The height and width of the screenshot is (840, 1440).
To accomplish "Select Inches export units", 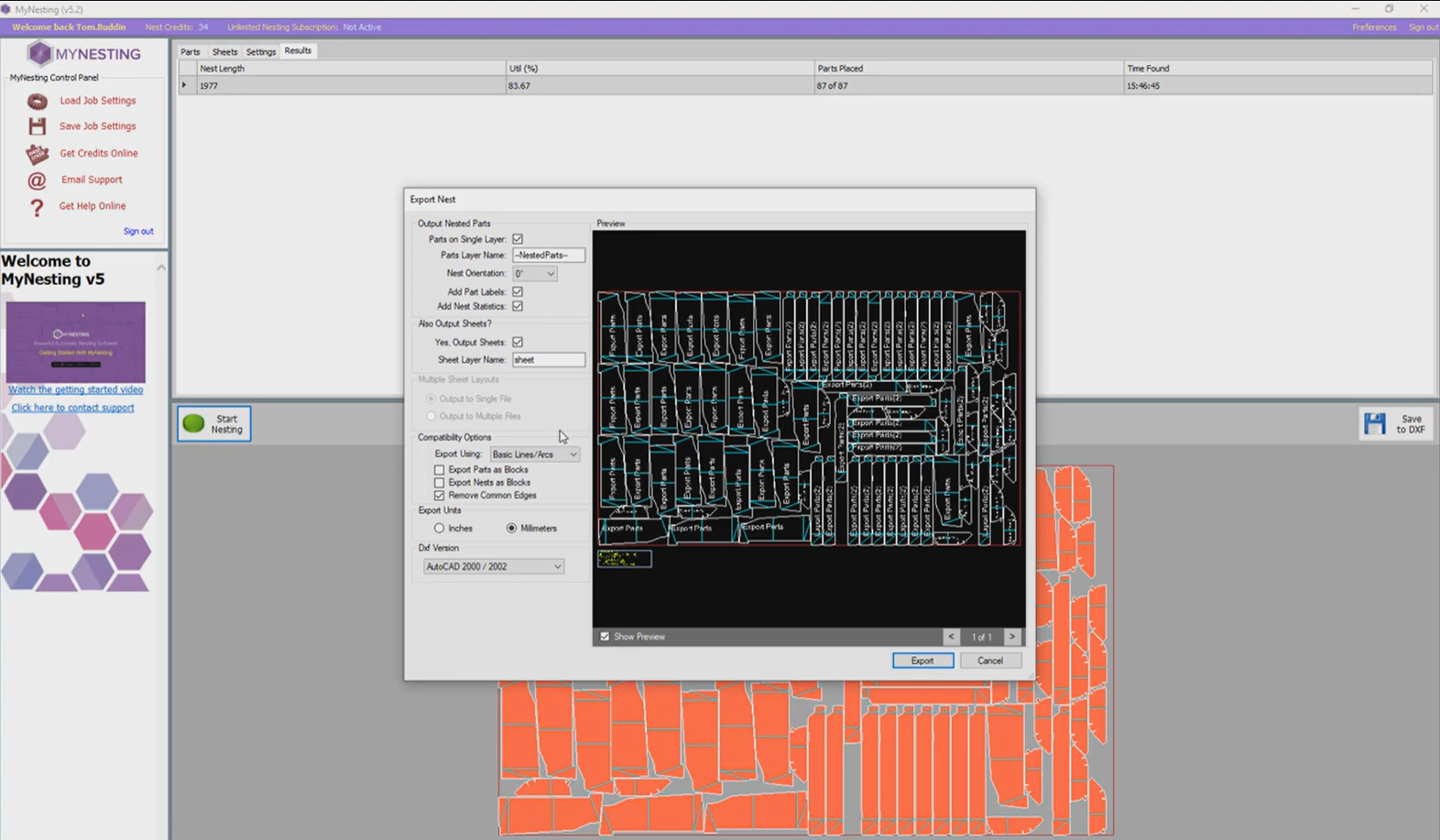I will click(439, 529).
